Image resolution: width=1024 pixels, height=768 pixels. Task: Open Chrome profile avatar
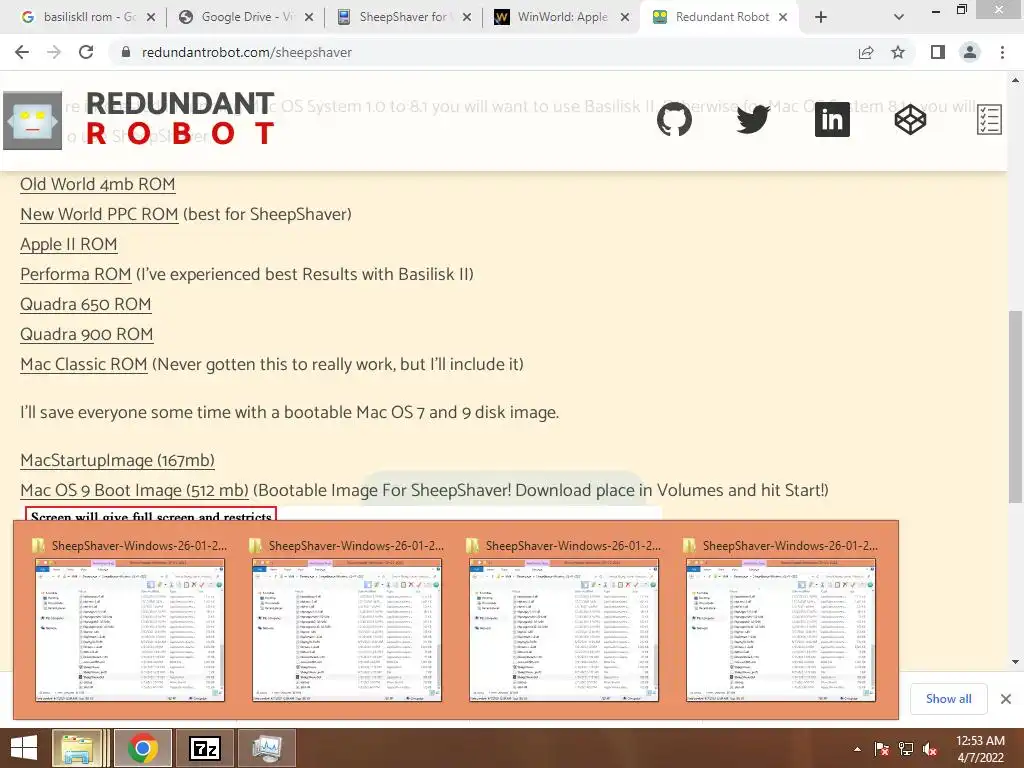pos(970,52)
